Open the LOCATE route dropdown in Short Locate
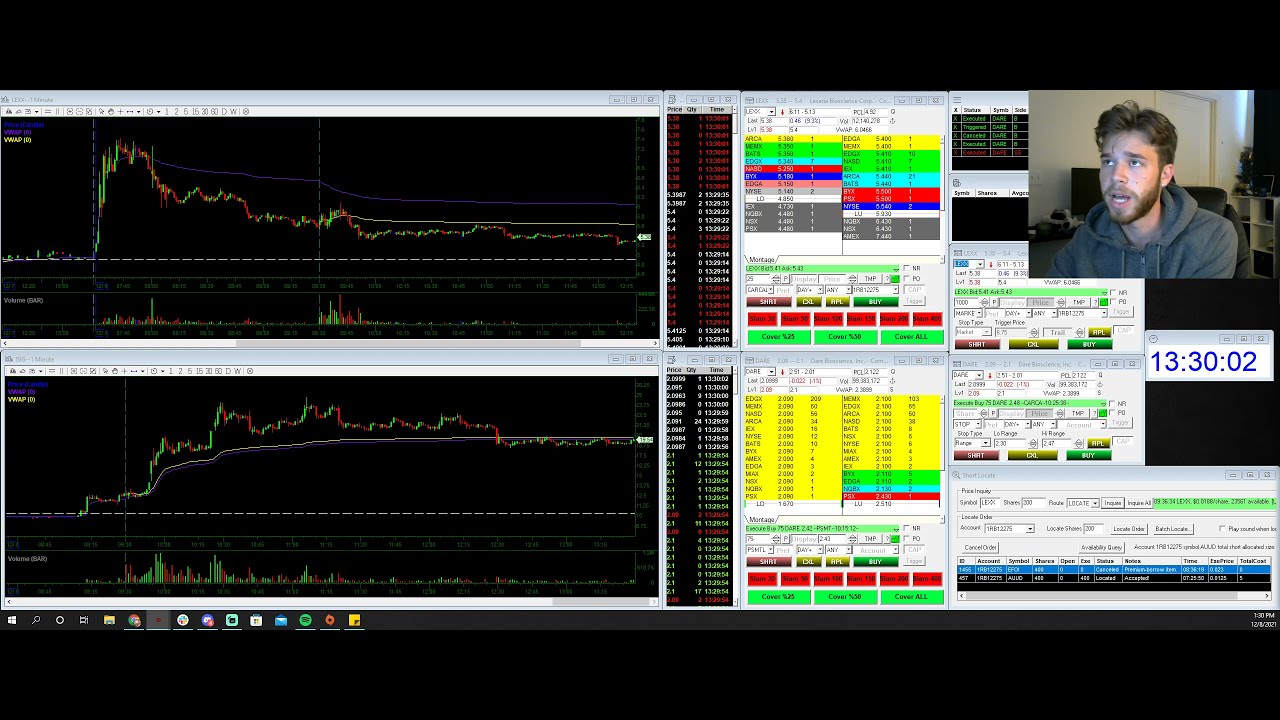 1095,503
